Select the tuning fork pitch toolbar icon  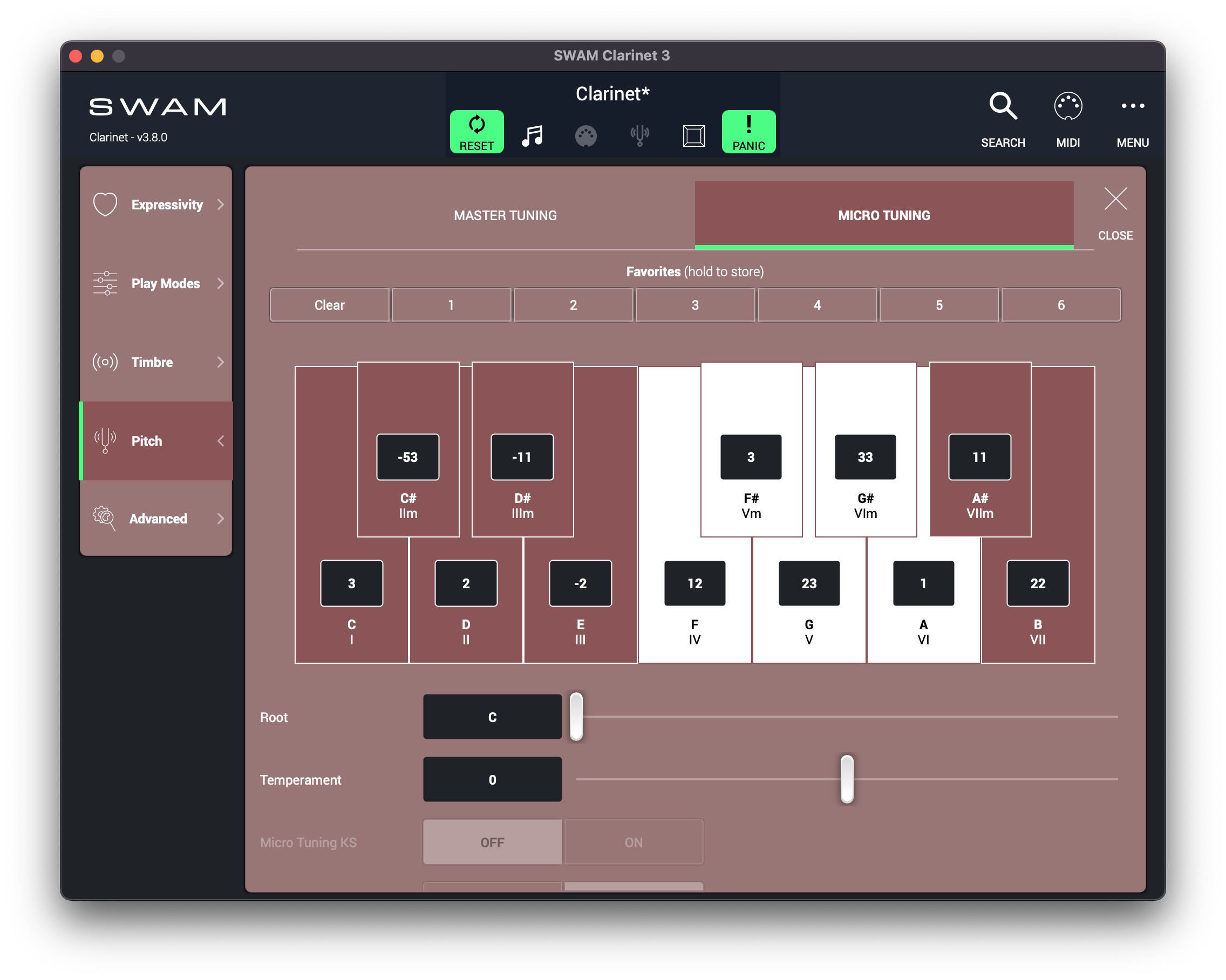pyautogui.click(x=640, y=136)
